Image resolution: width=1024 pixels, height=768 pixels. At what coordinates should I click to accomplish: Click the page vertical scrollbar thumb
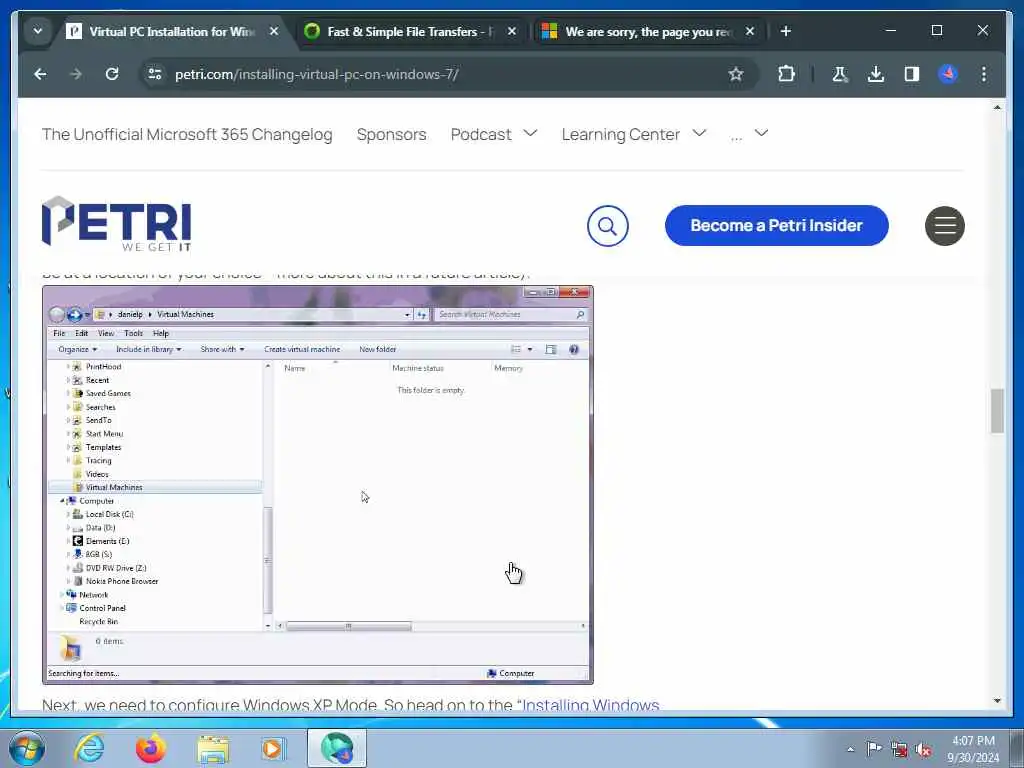click(997, 411)
